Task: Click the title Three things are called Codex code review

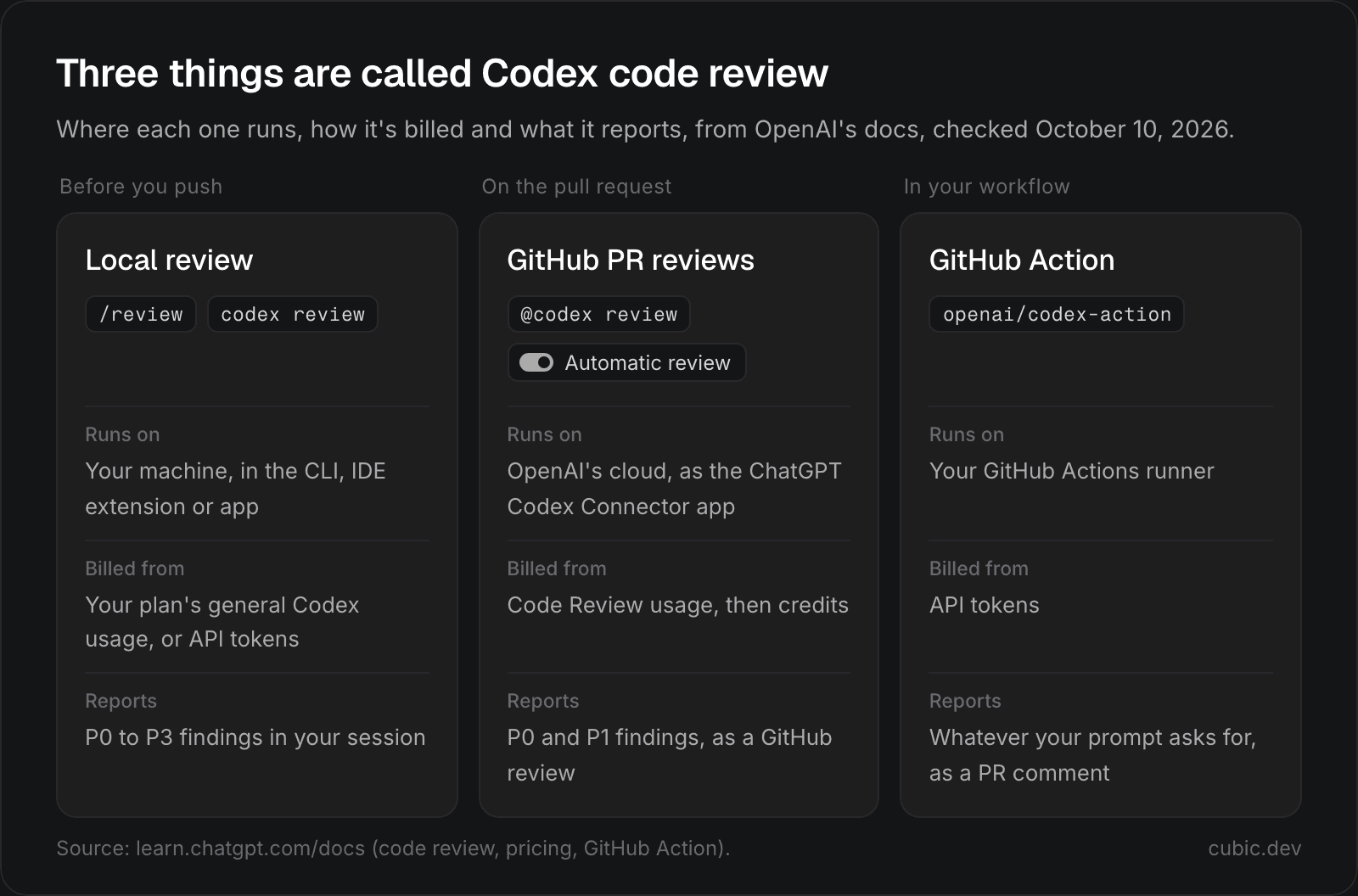Action: 442,73
